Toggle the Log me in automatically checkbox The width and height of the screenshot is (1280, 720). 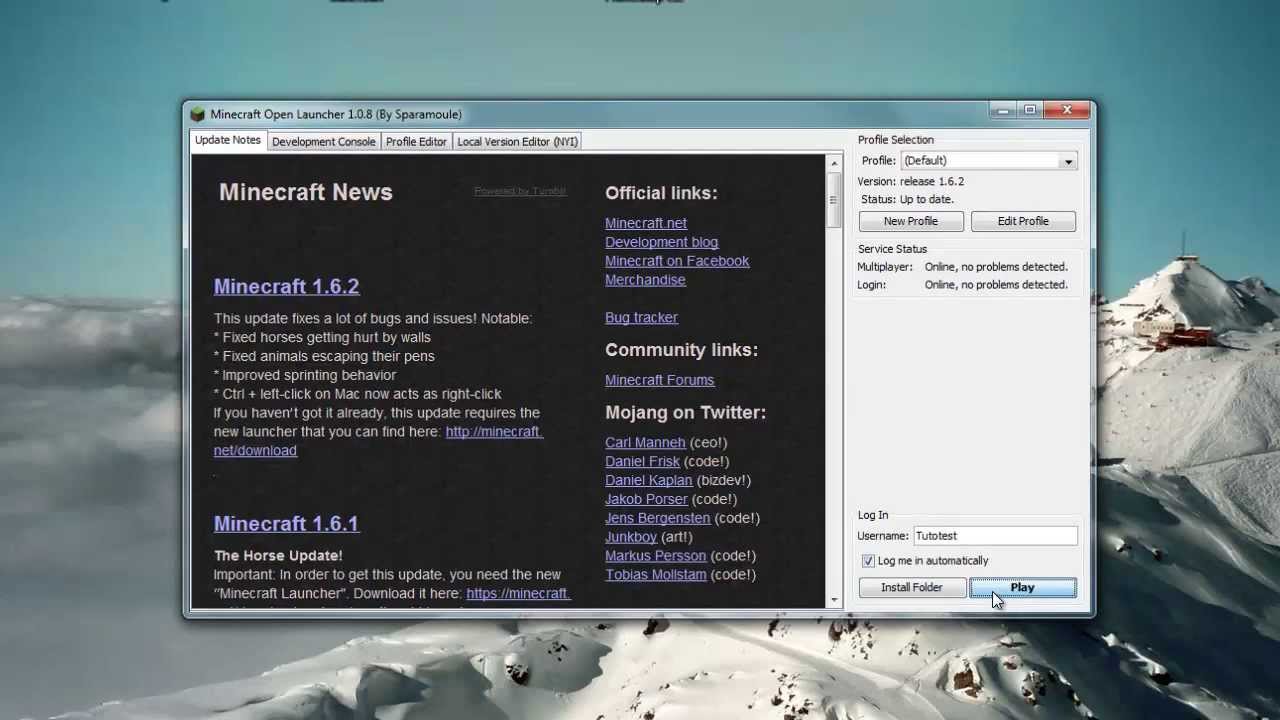[x=868, y=561]
